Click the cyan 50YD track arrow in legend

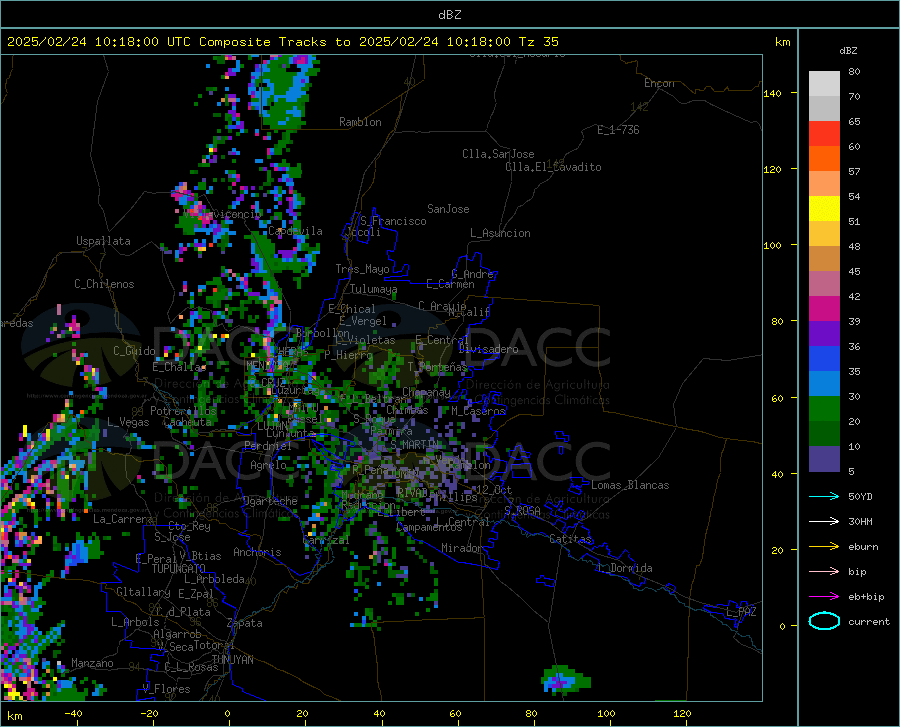824,496
